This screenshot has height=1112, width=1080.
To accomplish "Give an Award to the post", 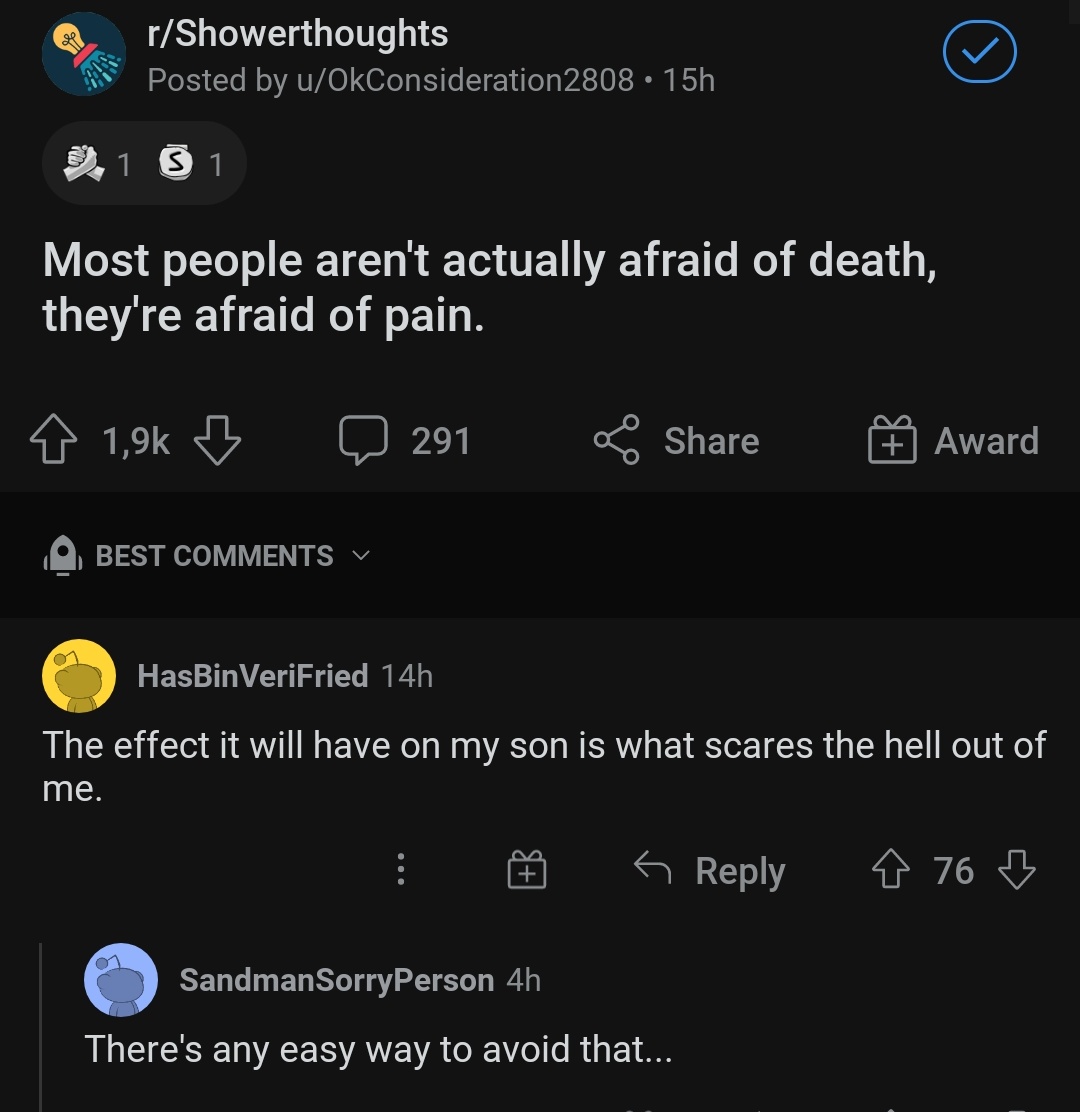I will coord(953,441).
